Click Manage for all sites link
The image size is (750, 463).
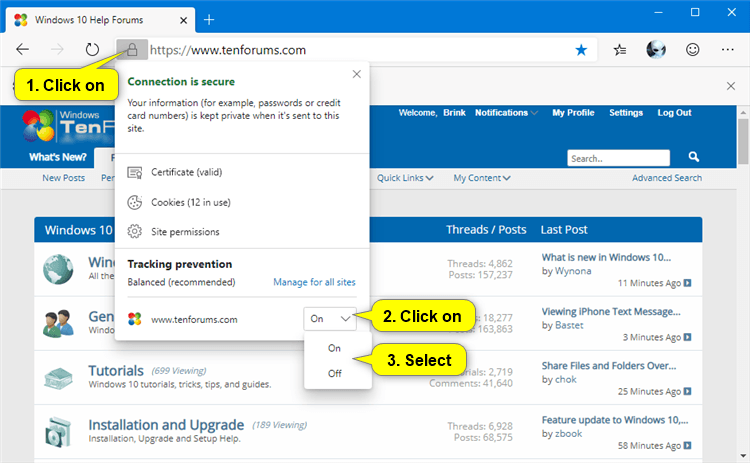pos(314,282)
